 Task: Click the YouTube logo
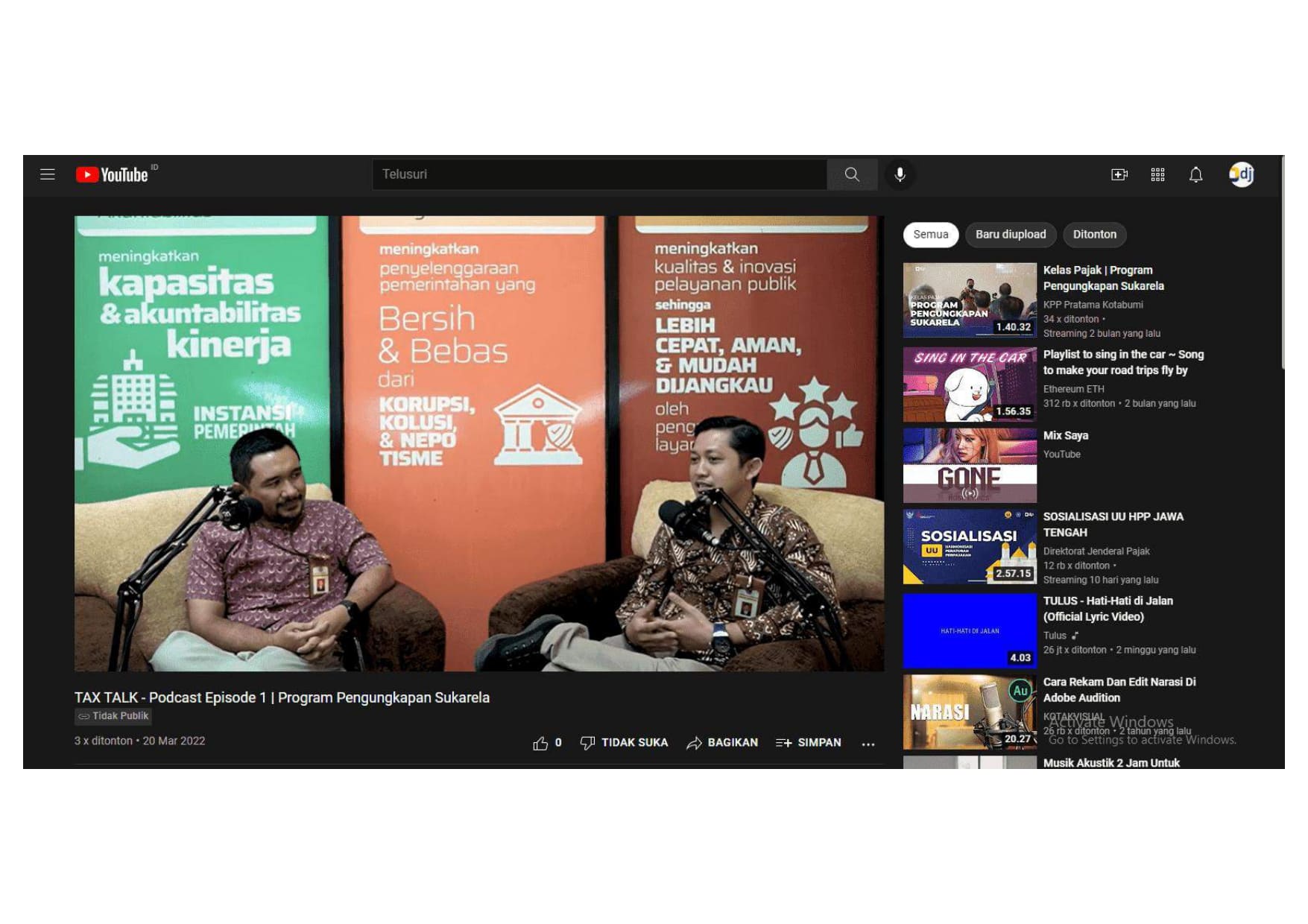113,174
